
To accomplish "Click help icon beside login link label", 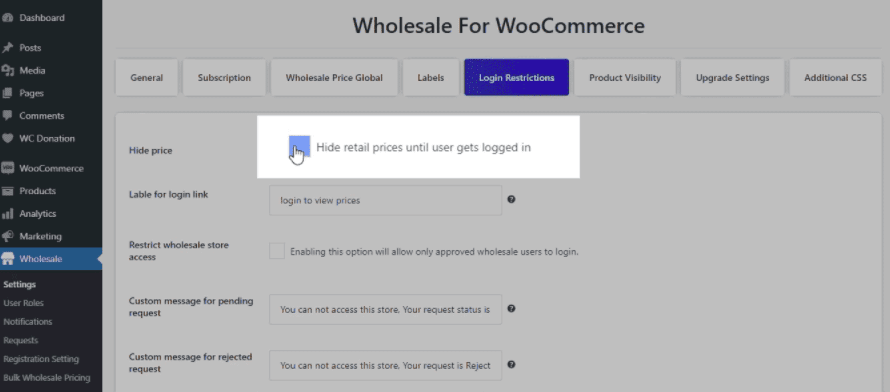I will [511, 200].
